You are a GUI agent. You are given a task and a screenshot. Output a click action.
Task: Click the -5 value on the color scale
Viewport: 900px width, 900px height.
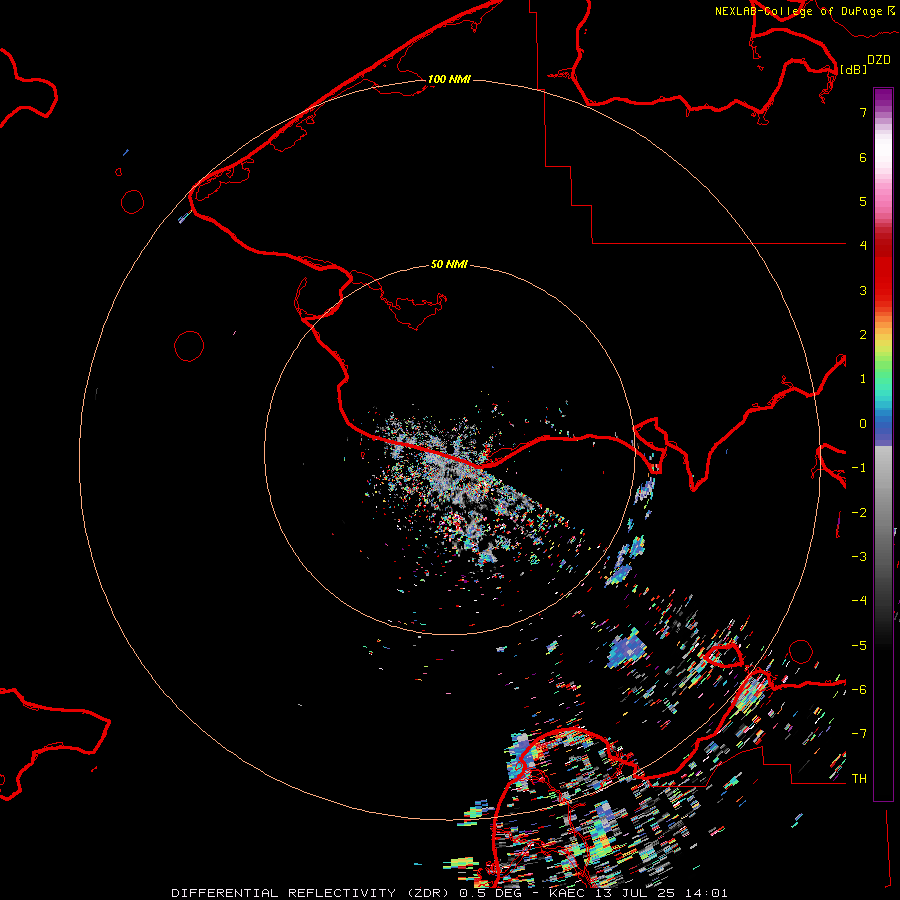coord(859,646)
